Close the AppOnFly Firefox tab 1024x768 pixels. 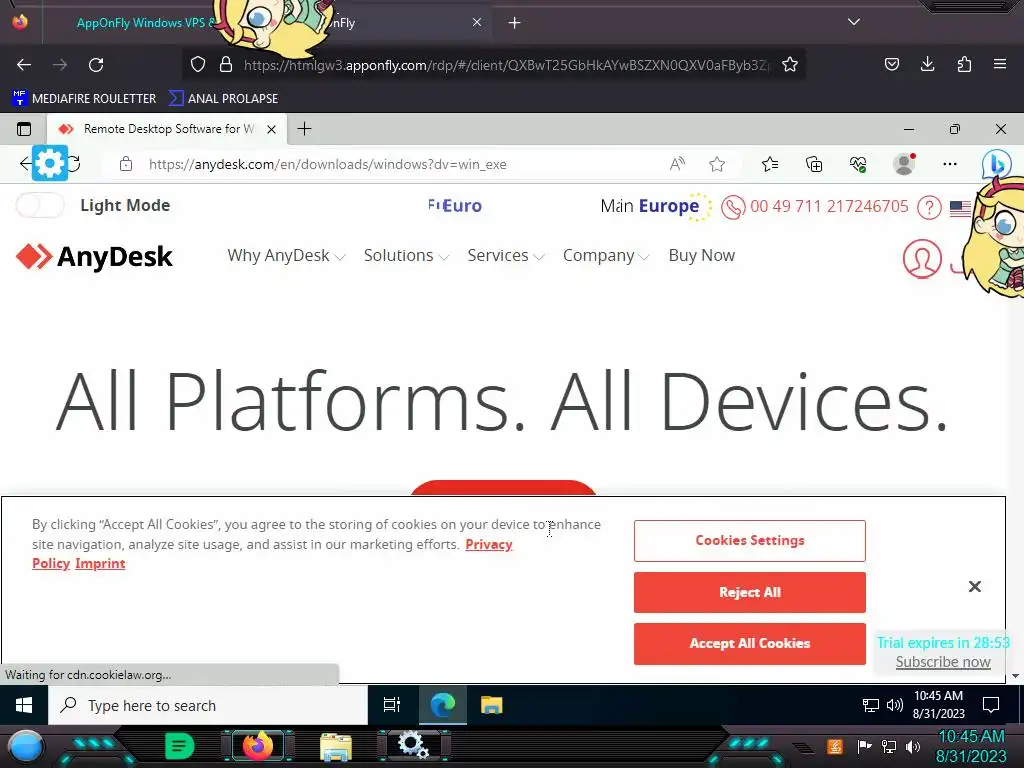(x=477, y=22)
